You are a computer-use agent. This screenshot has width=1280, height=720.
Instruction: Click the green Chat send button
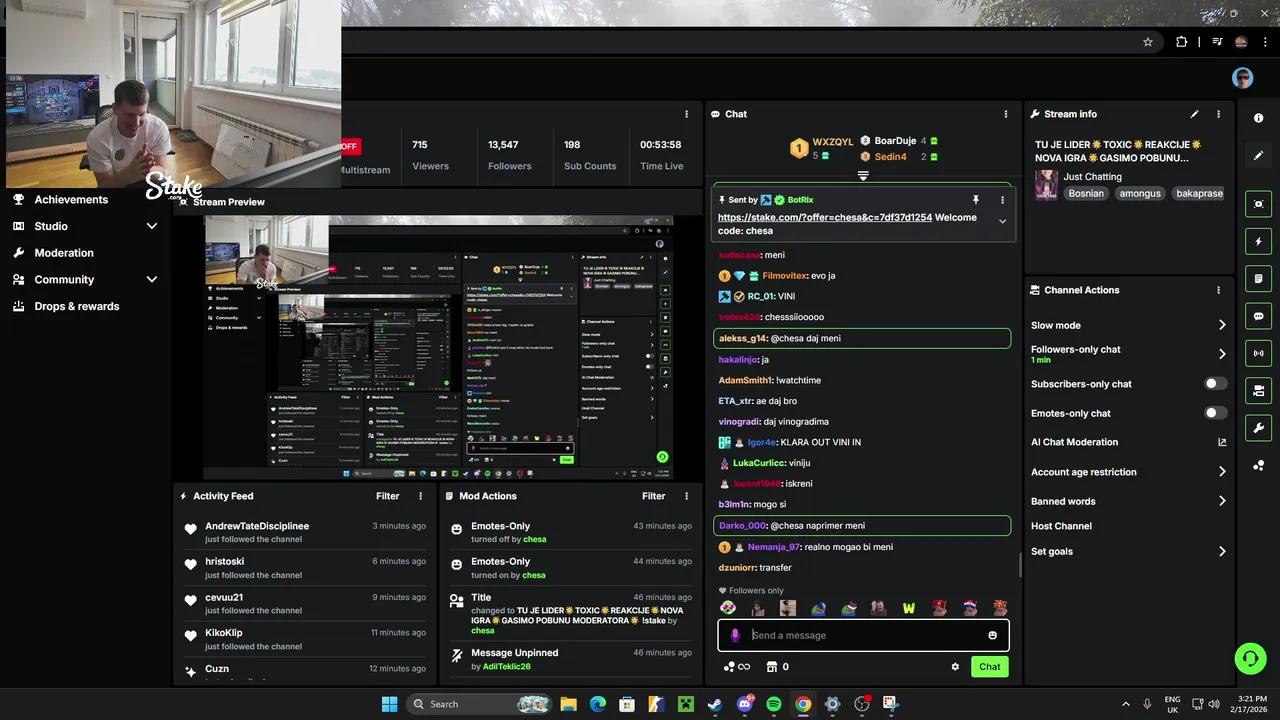tap(989, 667)
